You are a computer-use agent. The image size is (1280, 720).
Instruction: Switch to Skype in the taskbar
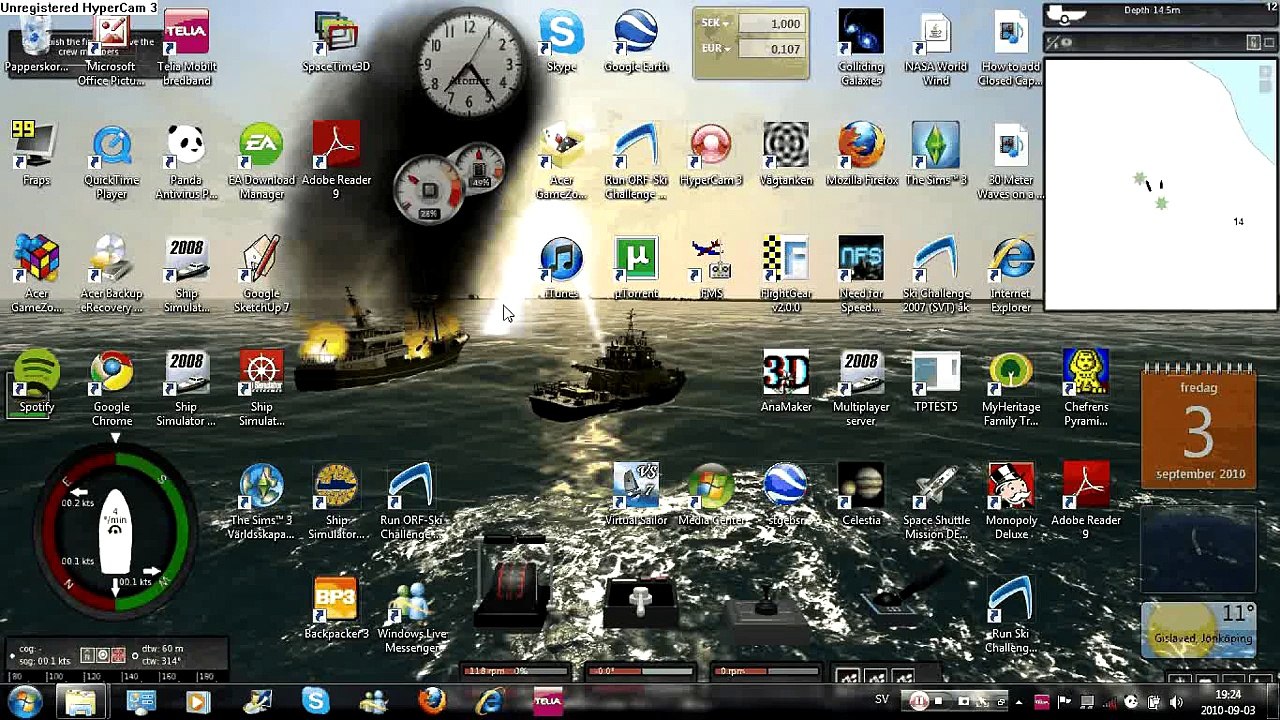tap(315, 701)
